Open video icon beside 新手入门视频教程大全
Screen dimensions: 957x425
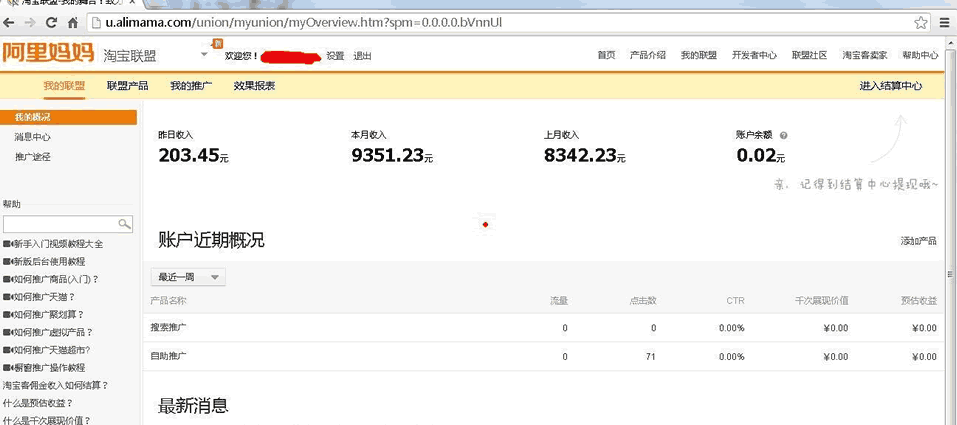point(8,244)
